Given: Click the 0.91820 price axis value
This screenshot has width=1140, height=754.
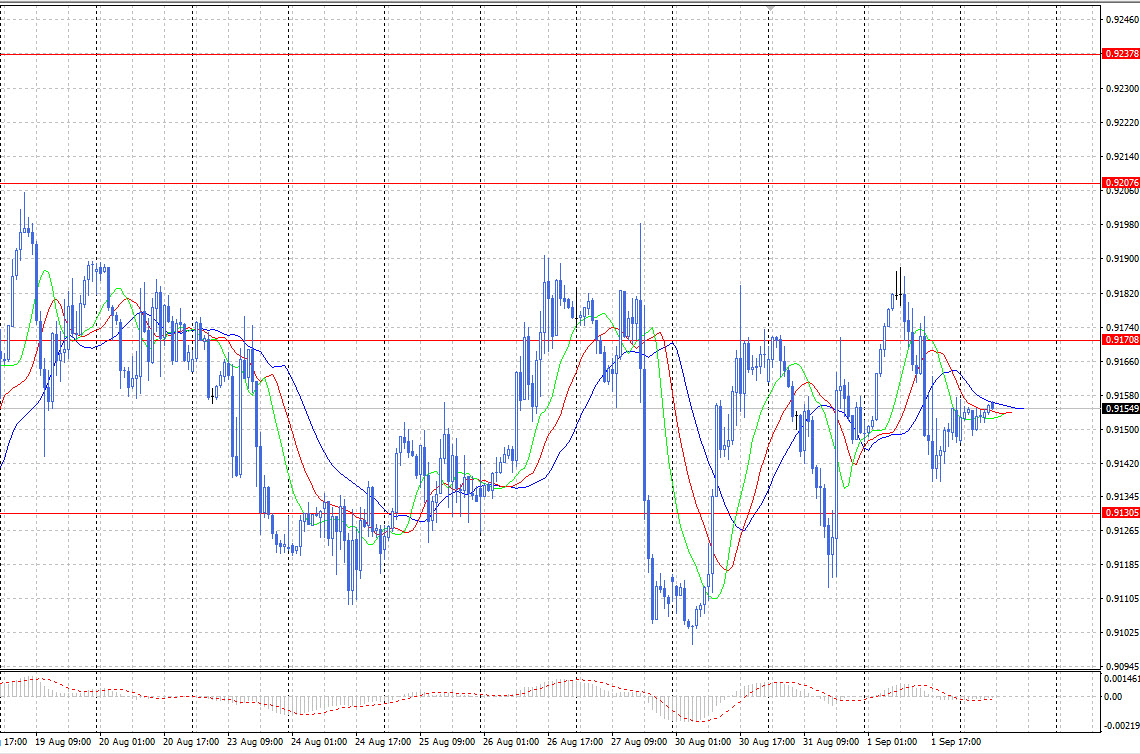Looking at the screenshot, I should point(1122,294).
